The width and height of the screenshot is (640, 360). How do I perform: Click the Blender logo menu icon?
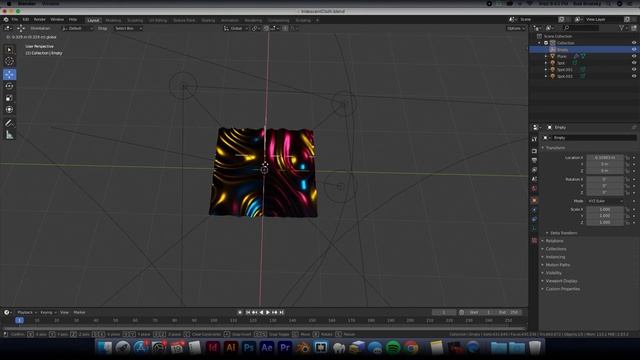tap(6, 20)
